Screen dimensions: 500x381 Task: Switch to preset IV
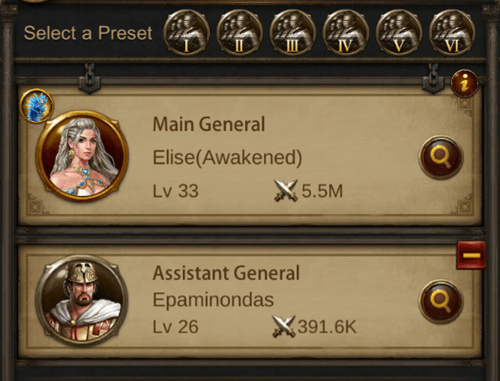click(346, 32)
